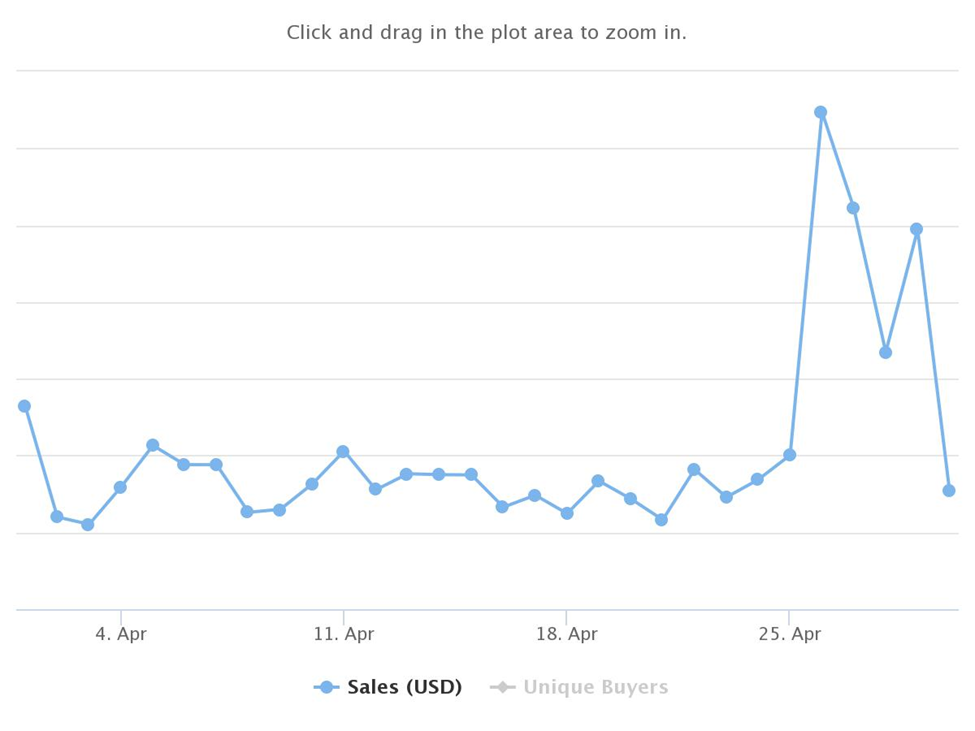Select the highest peak data point after 25 Apr
The width and height of the screenshot is (975, 731).
[x=821, y=113]
